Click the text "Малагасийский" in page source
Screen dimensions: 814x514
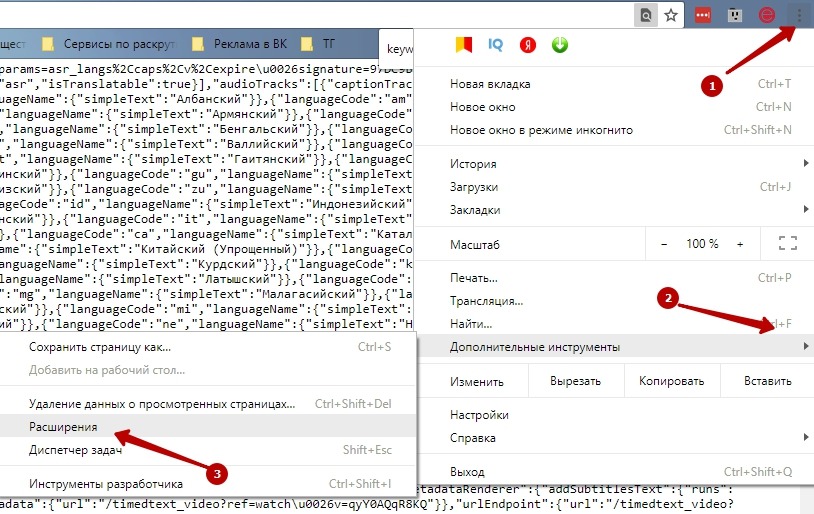pos(311,294)
